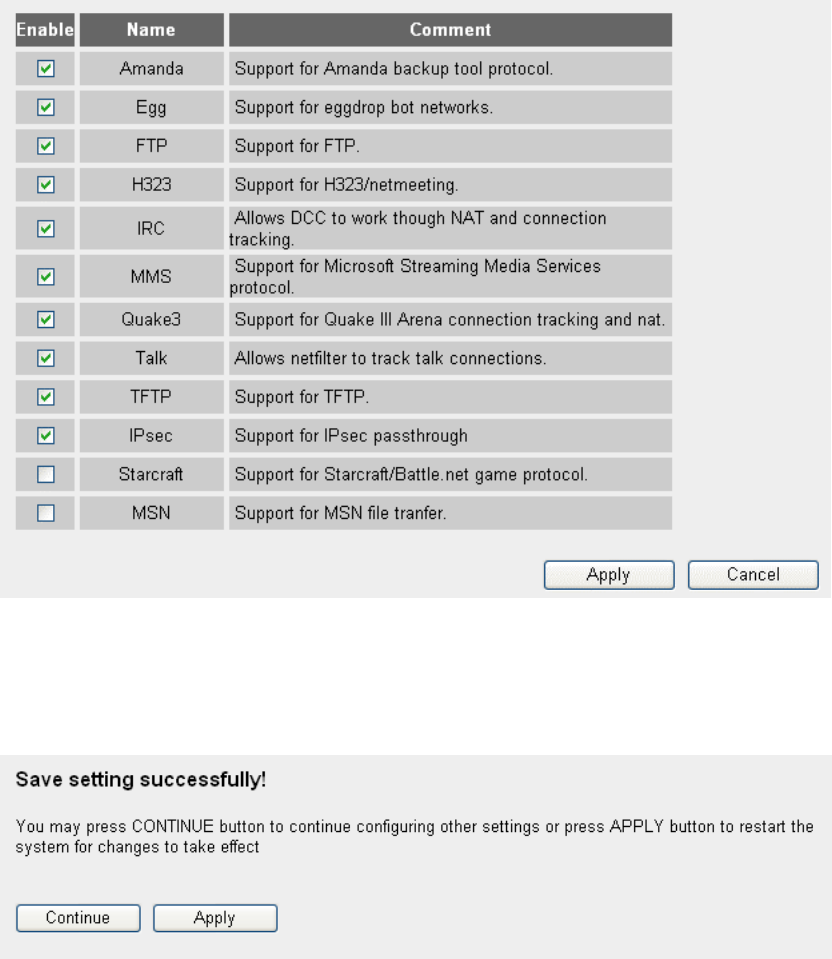Enable the Starcraft checkbox
The width and height of the screenshot is (832, 959).
tap(45, 474)
